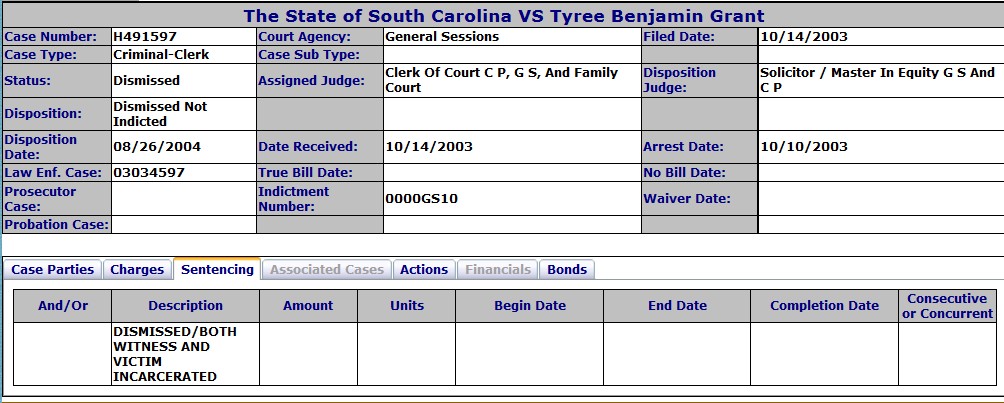Click the End Date column header
This screenshot has height=403, width=1004.
pos(677,305)
